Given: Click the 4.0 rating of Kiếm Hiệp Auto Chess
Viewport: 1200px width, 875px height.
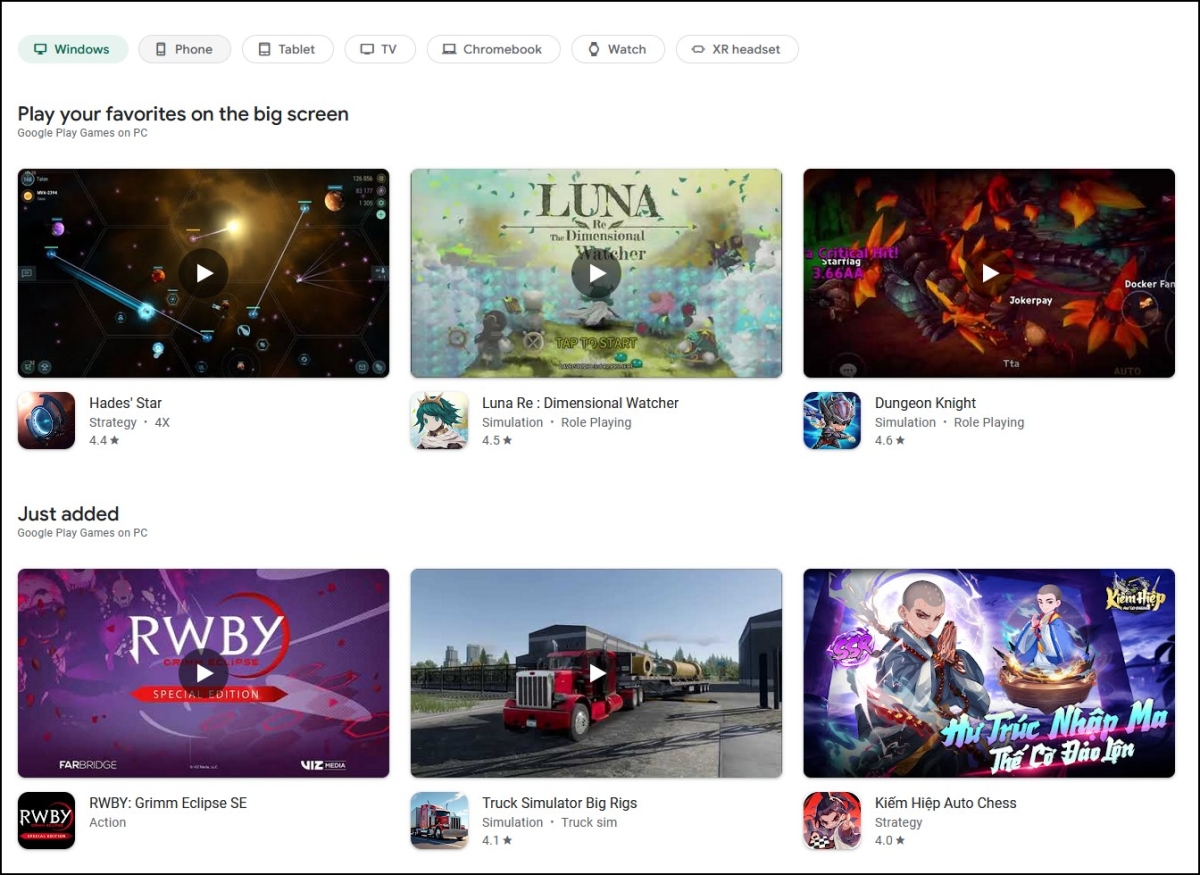Looking at the screenshot, I should tap(890, 840).
